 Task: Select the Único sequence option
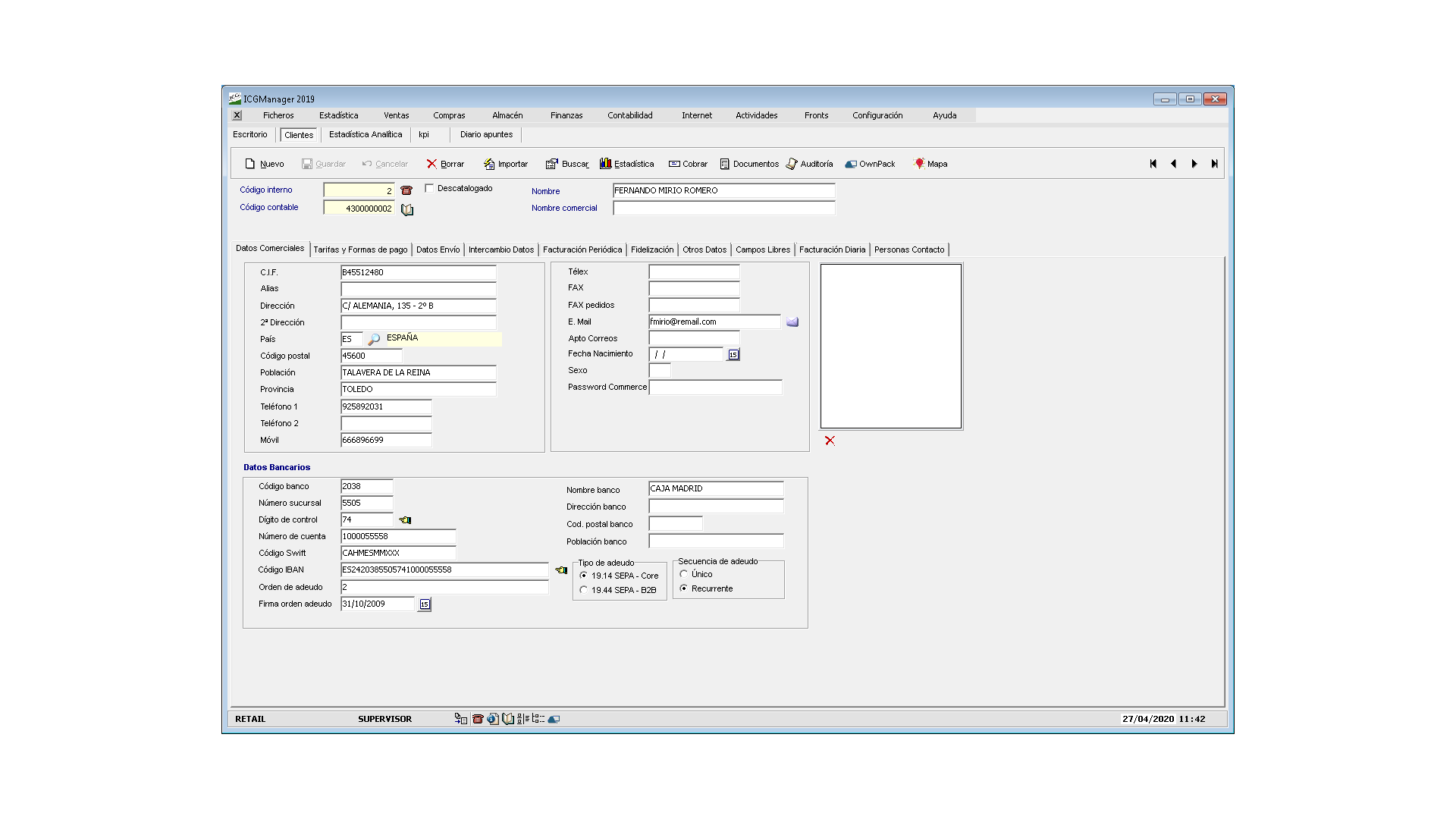pyautogui.click(x=683, y=574)
